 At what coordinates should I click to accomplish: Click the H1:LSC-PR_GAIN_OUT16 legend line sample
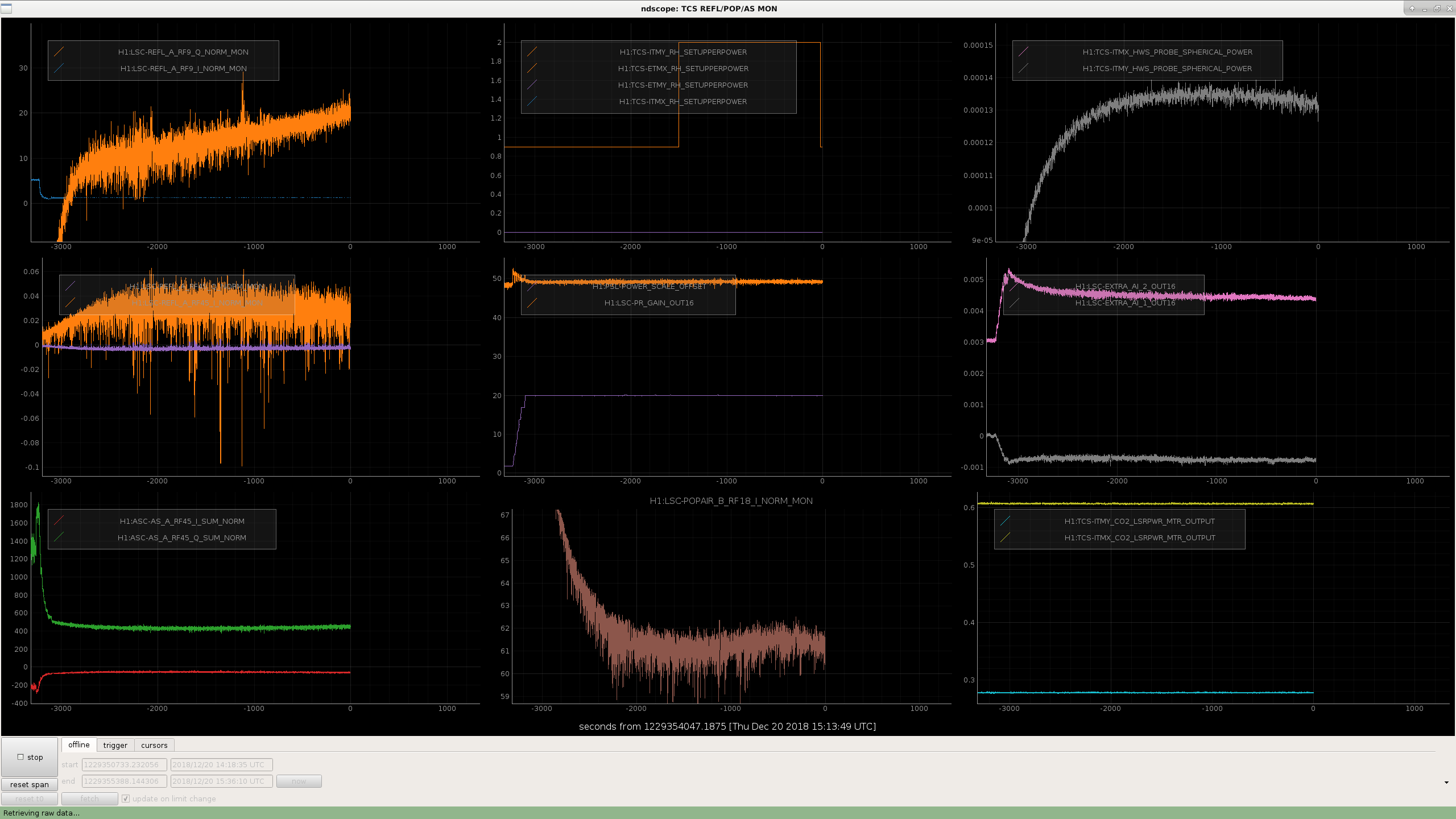(532, 303)
